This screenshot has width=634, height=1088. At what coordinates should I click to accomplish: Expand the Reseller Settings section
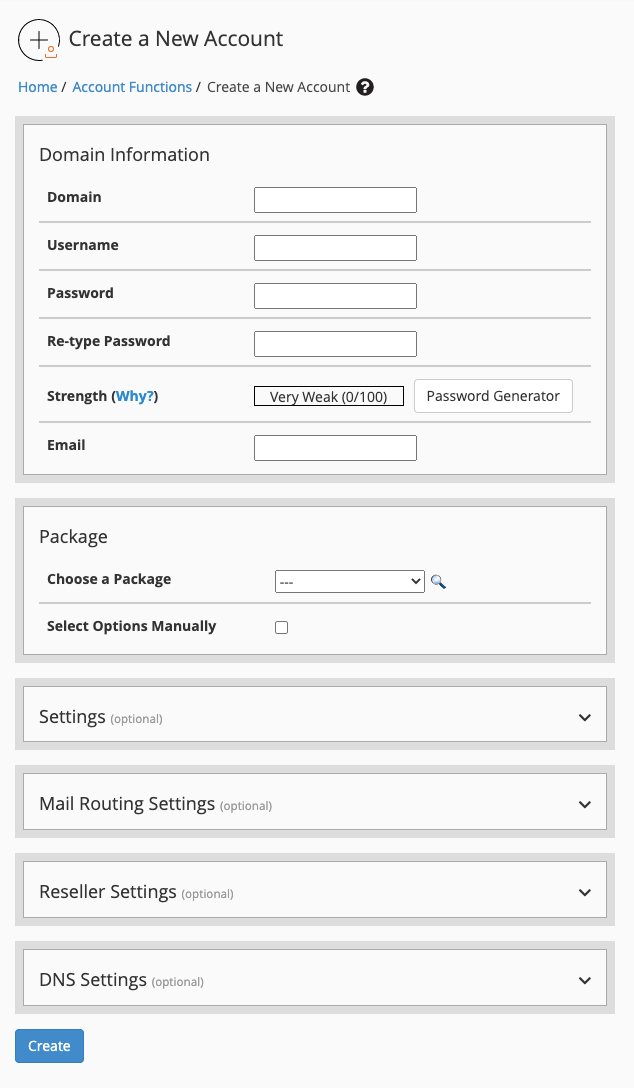[315, 890]
